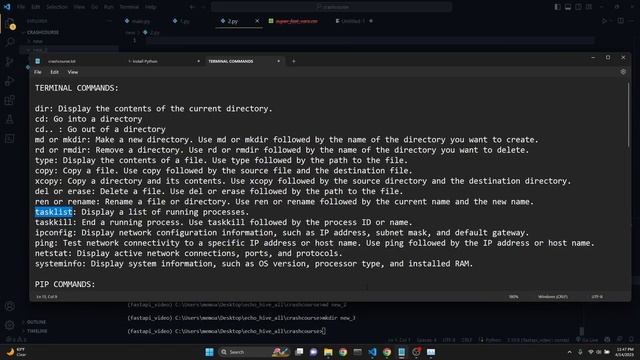Open Notepad settings gear icon

click(x=623, y=72)
